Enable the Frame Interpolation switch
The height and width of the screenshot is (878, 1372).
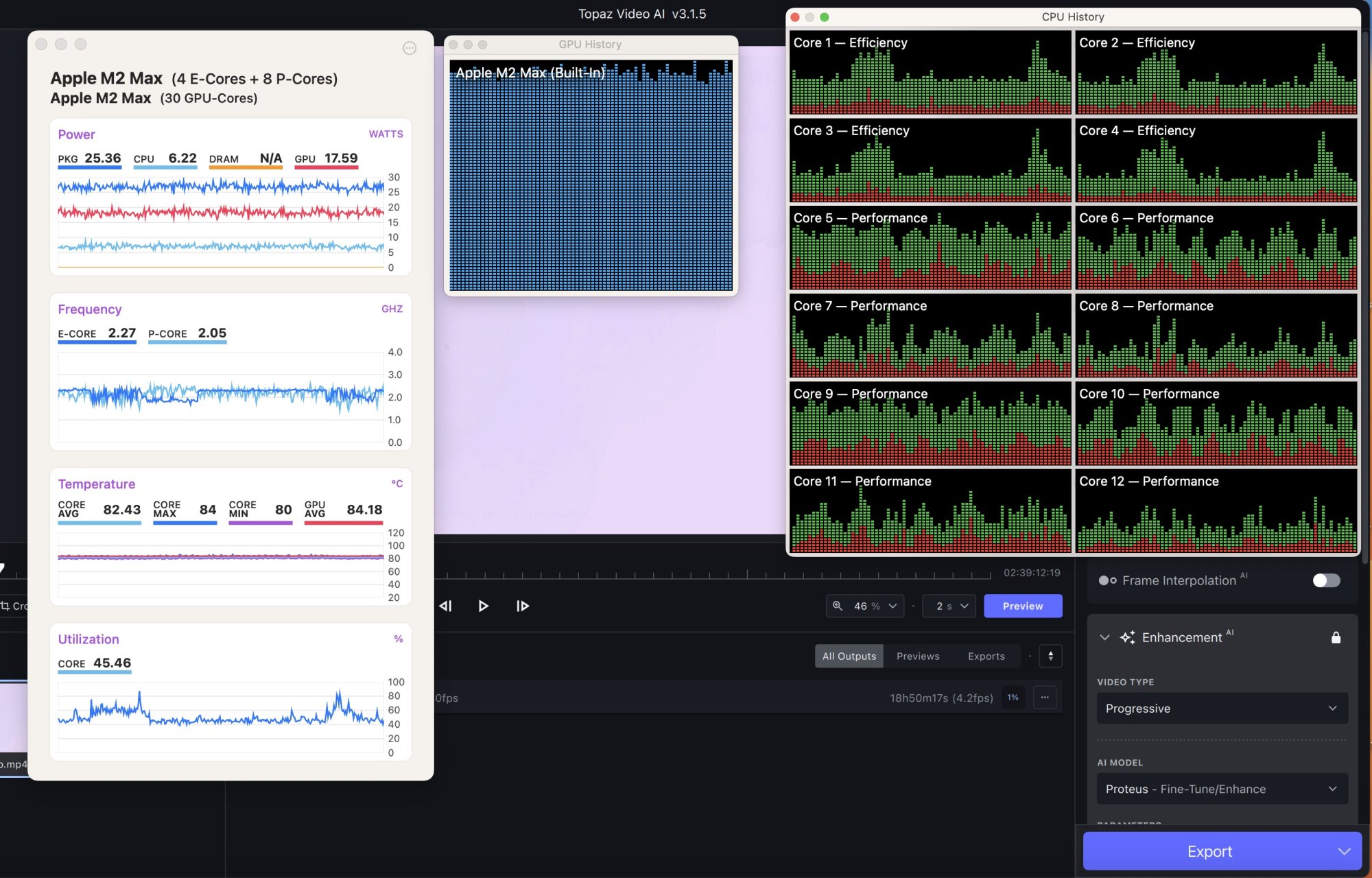(x=1325, y=580)
